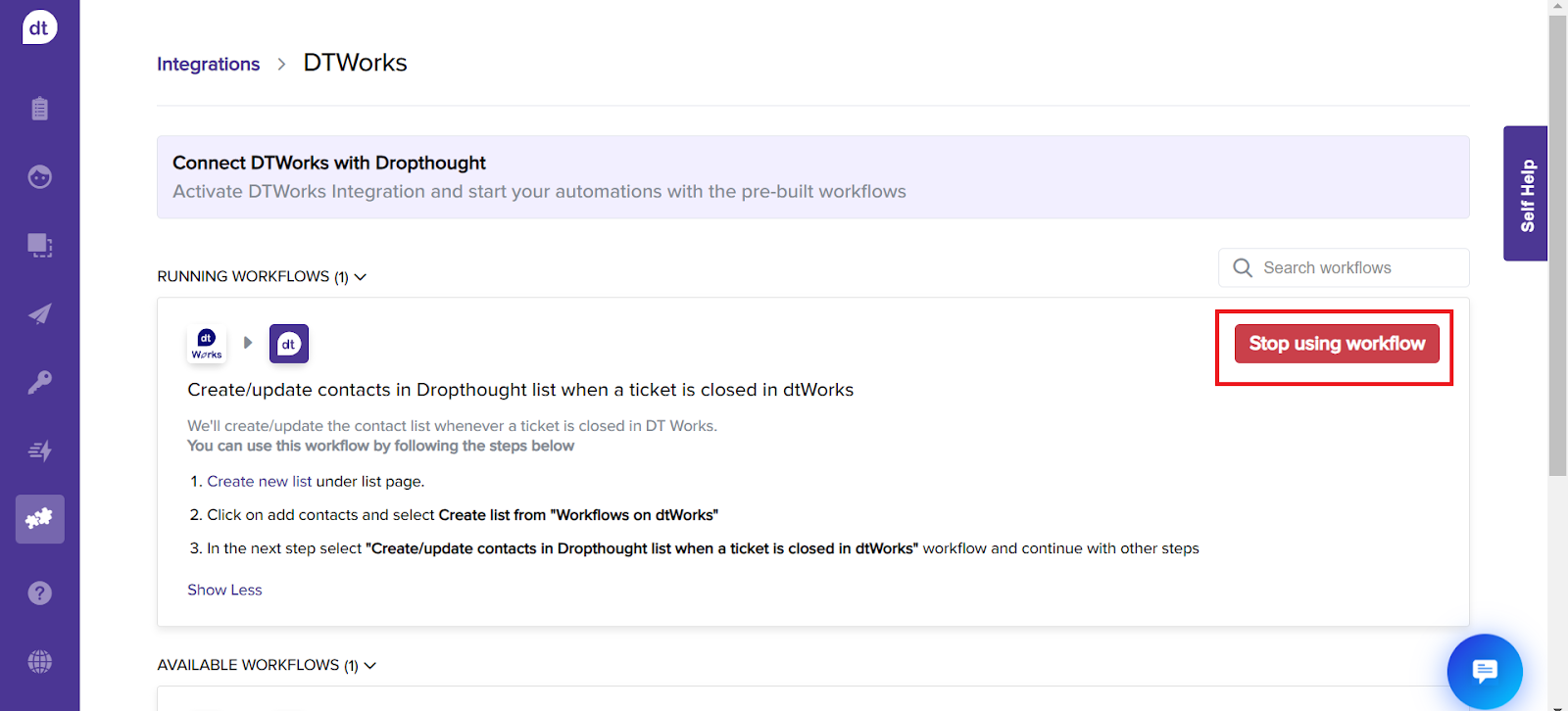This screenshot has width=1568, height=711.
Task: Click the globe language icon in sidebar
Action: pyautogui.click(x=39, y=661)
